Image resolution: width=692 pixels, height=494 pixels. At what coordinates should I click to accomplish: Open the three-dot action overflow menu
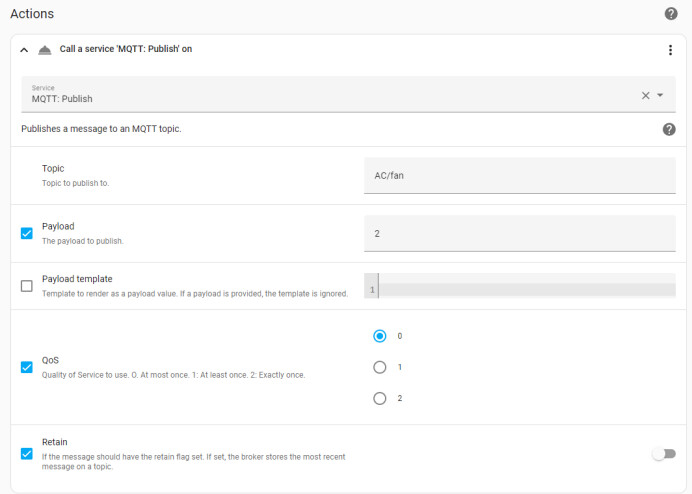[x=670, y=50]
